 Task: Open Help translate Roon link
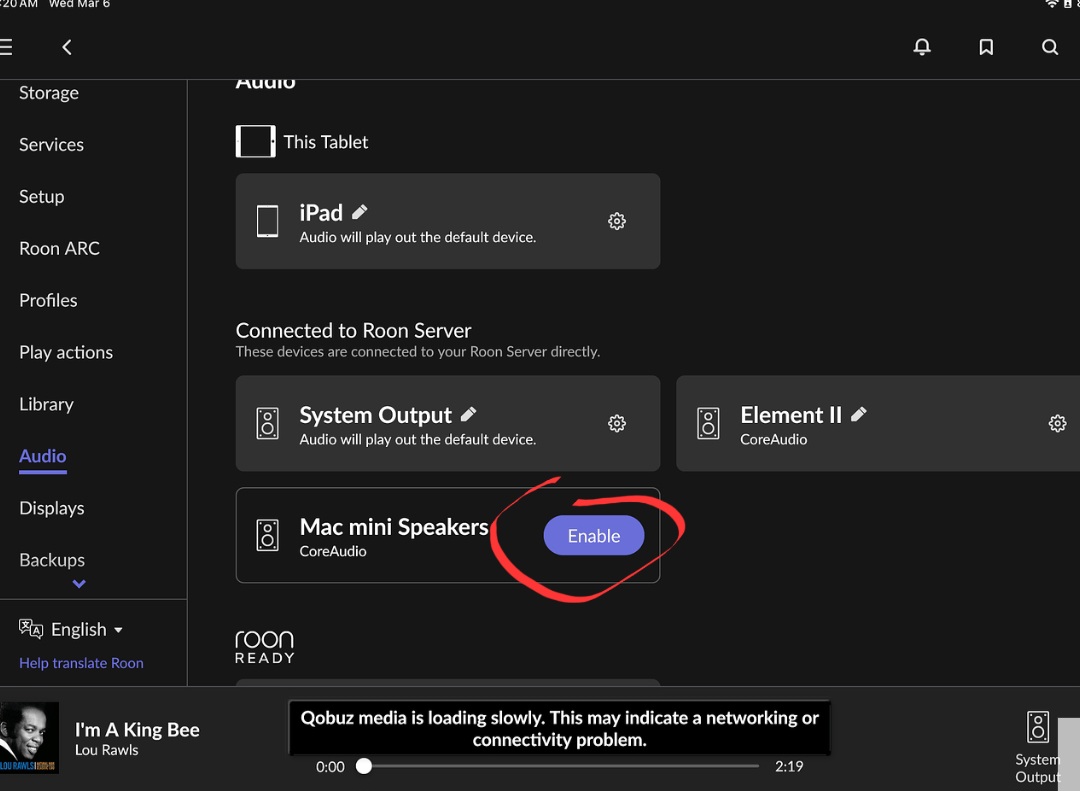81,663
